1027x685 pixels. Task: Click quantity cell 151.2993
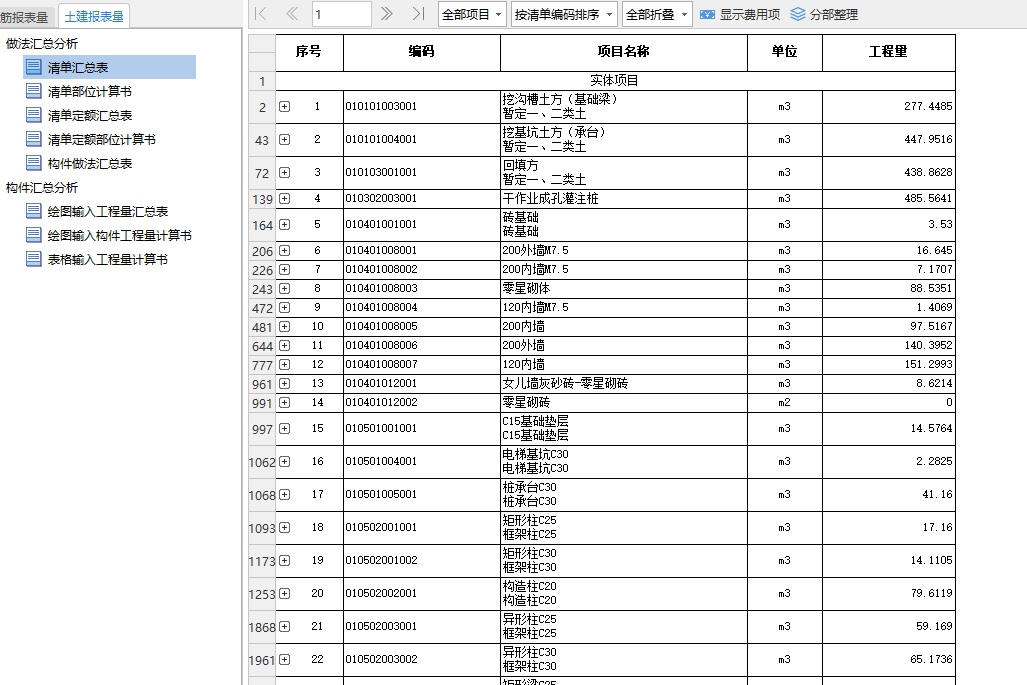[888, 364]
